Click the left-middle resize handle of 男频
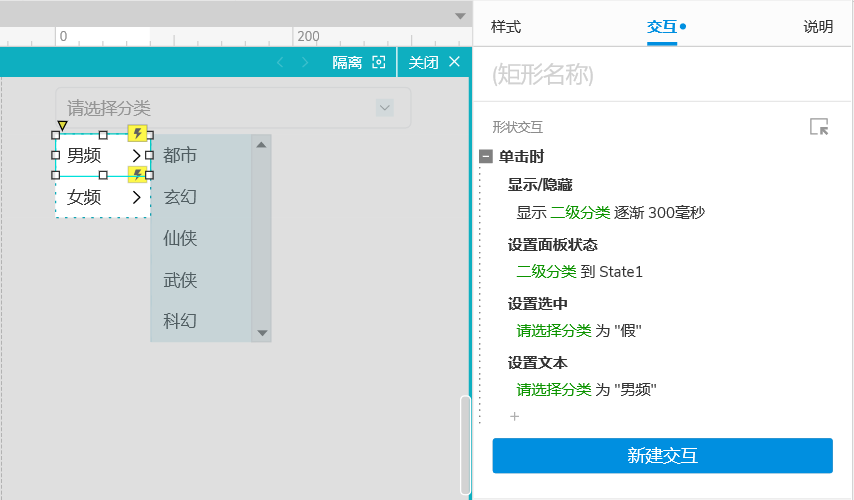This screenshot has width=854, height=500. (x=55, y=155)
